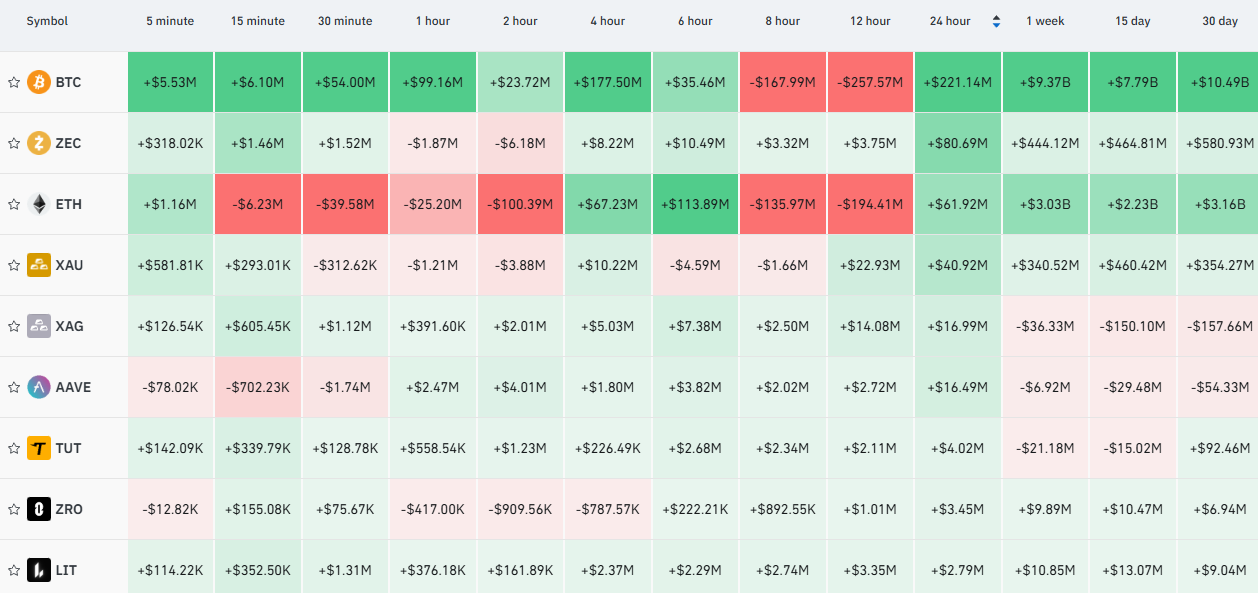Click the XAG silver bars icon
The width and height of the screenshot is (1258, 593).
click(x=39, y=326)
